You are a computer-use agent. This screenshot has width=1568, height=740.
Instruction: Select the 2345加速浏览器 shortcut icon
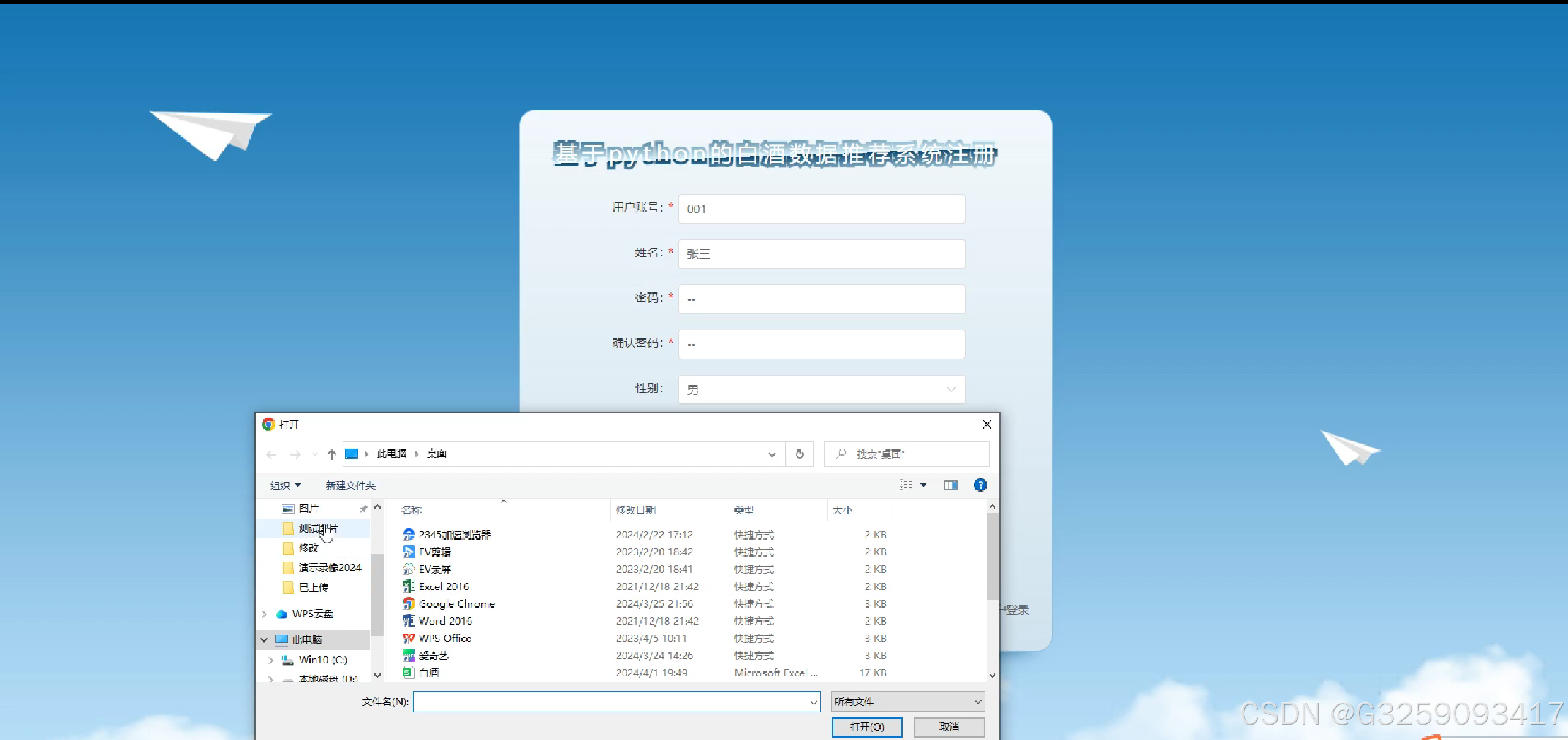pos(409,534)
